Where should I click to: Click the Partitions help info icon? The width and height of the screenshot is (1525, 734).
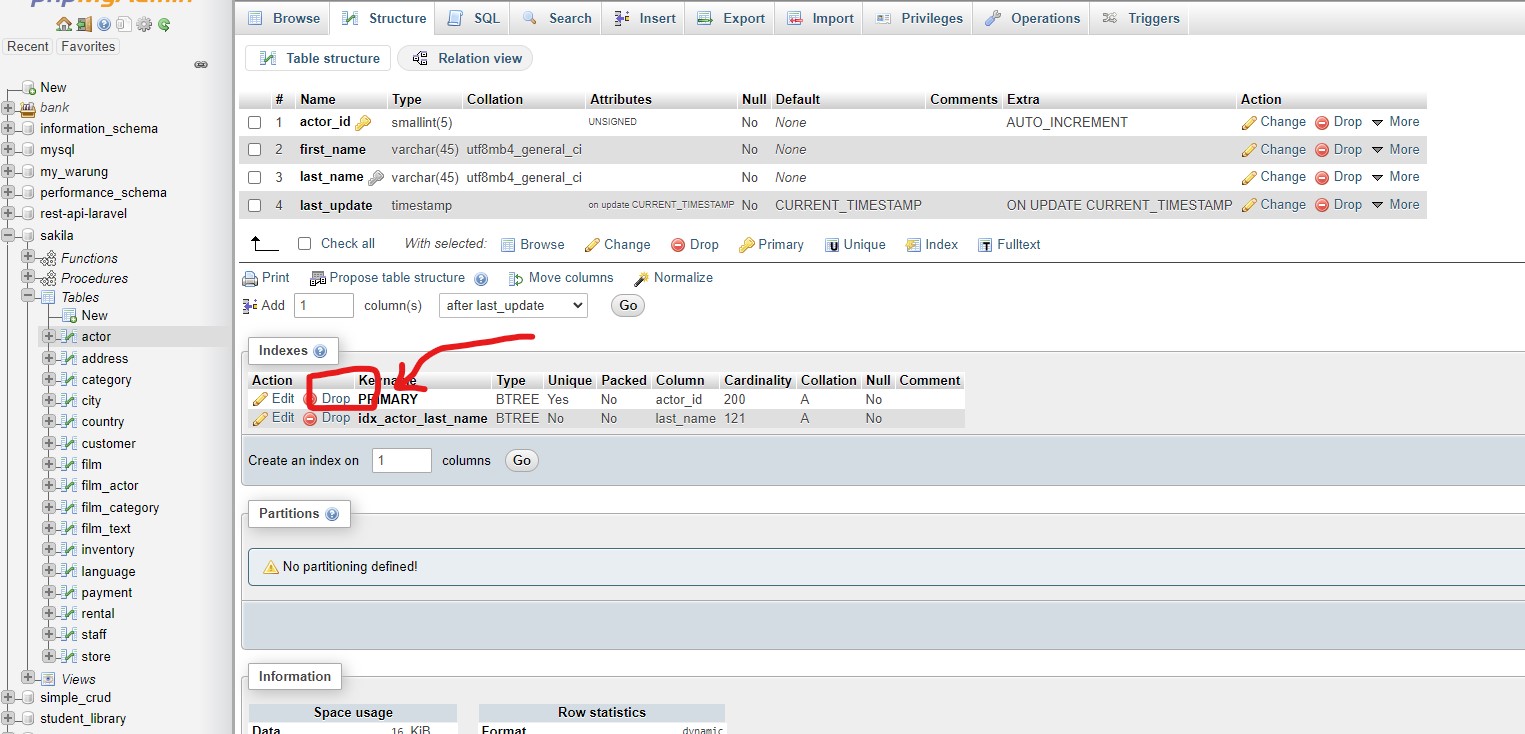332,514
